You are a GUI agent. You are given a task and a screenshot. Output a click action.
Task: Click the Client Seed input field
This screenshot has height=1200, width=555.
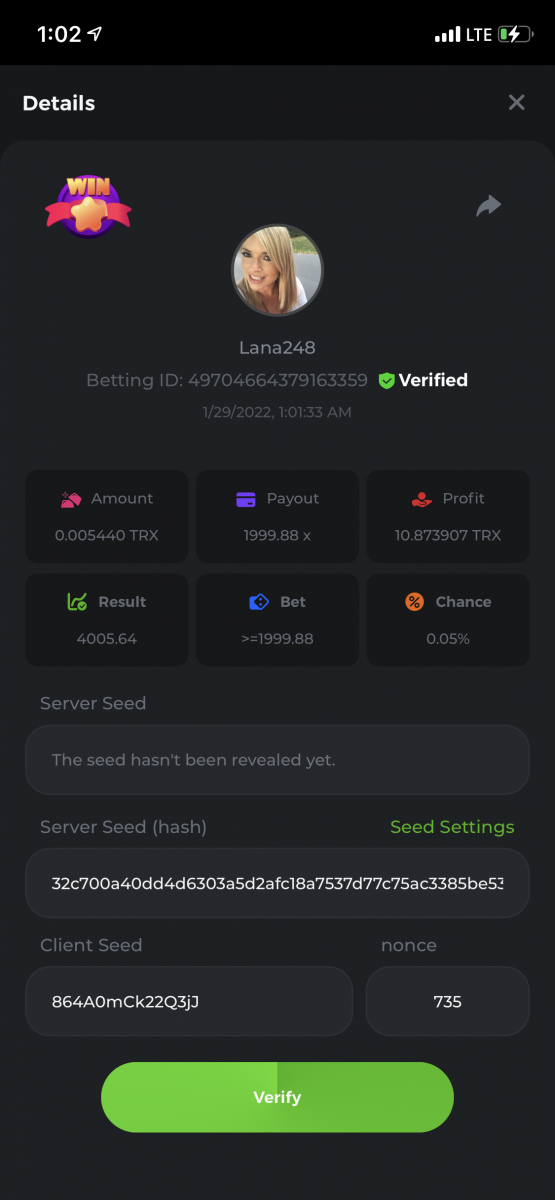[x=189, y=1001]
